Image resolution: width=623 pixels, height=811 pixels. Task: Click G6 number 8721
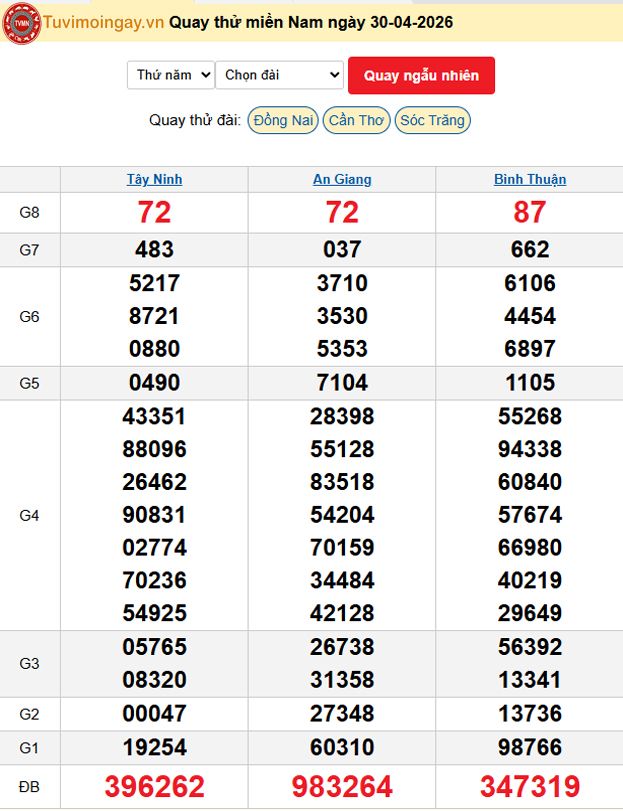(x=155, y=316)
